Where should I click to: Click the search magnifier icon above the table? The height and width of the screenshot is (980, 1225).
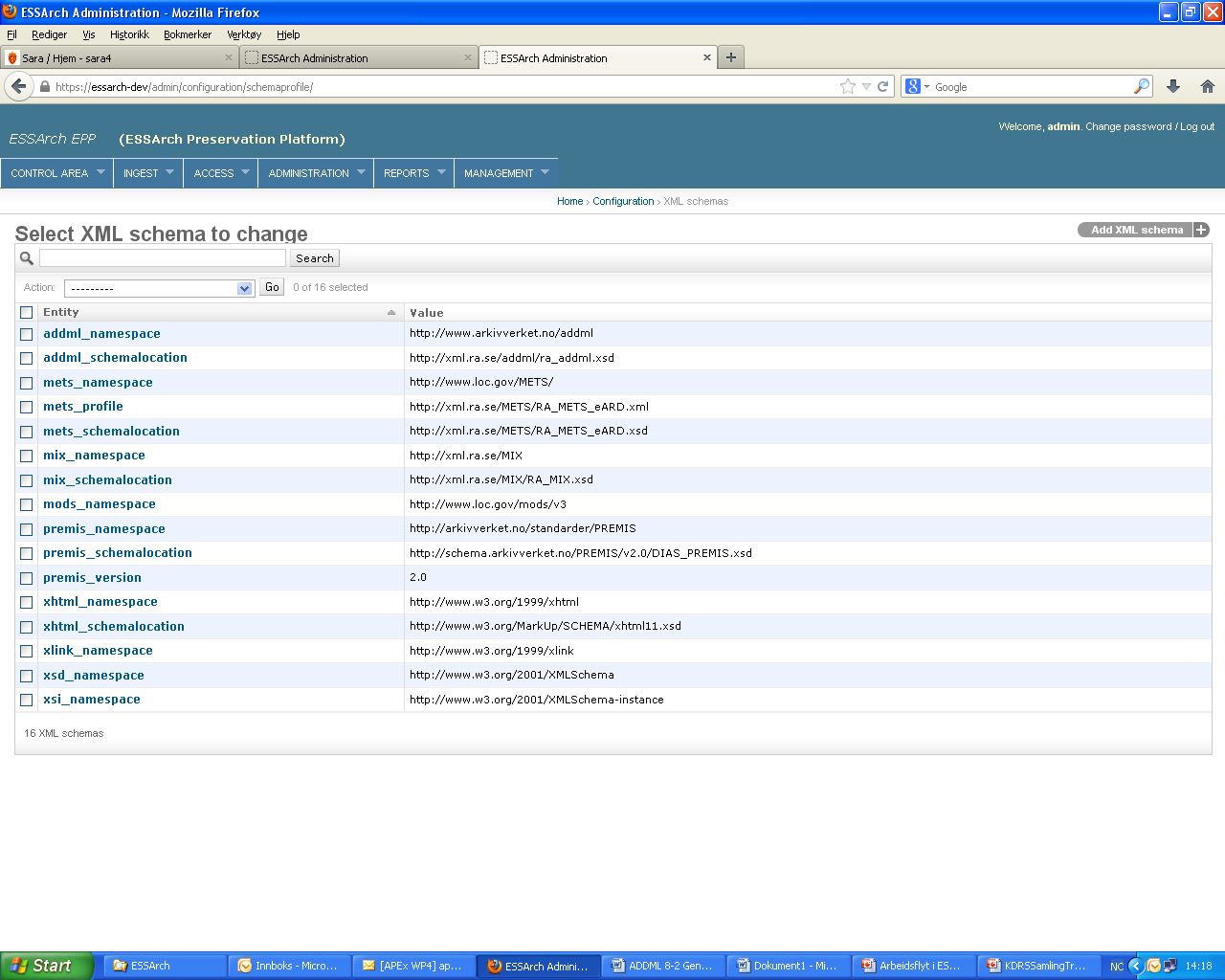tap(27, 258)
